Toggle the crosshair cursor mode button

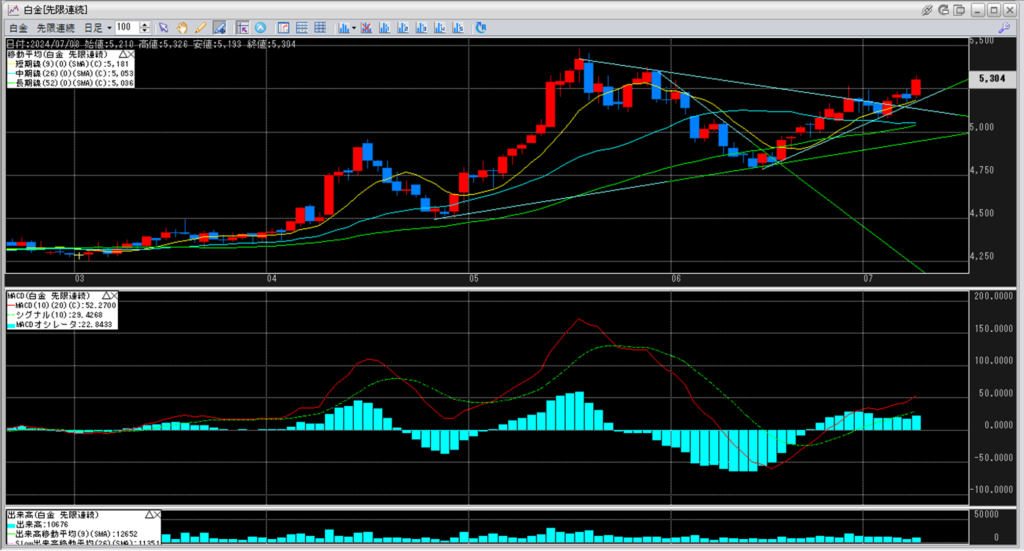242,27
